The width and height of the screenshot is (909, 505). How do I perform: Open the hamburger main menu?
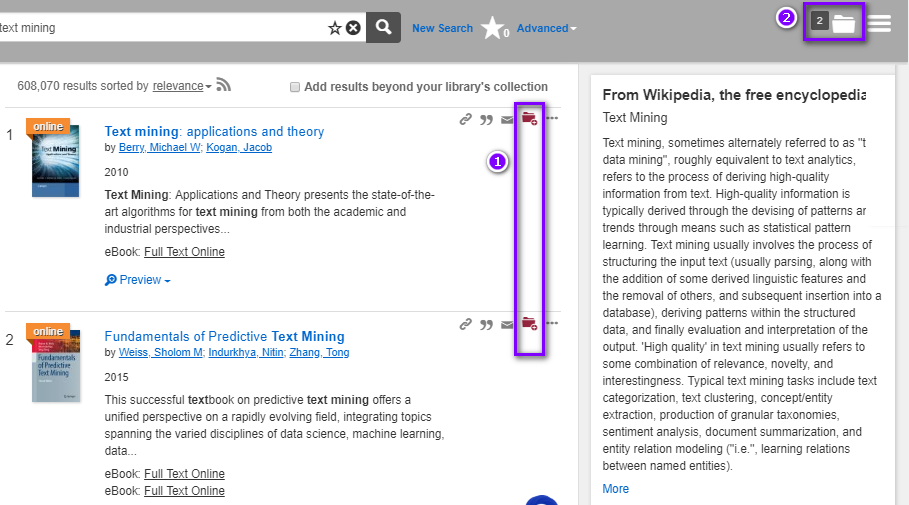pos(879,23)
